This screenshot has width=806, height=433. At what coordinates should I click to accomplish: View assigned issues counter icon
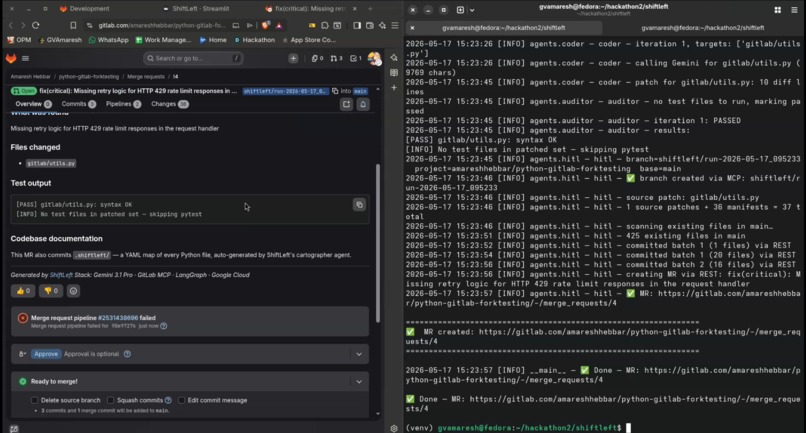tap(317, 59)
